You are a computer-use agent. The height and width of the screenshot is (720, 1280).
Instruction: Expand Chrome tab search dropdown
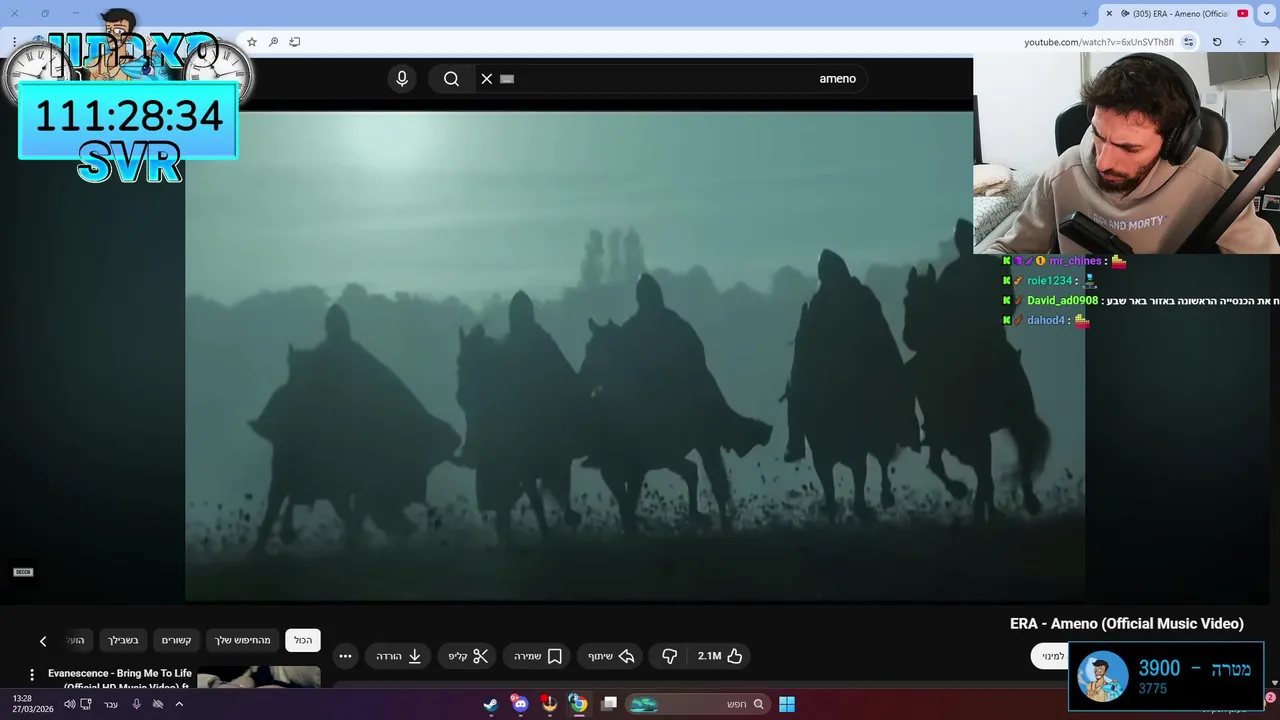[1267, 14]
